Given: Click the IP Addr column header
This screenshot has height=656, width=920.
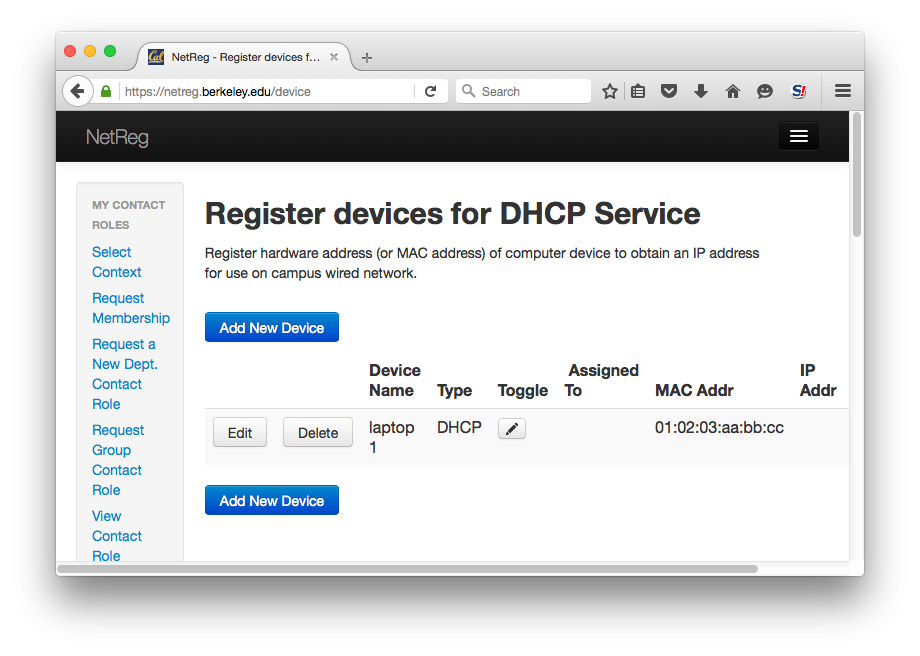Looking at the screenshot, I should (x=818, y=380).
